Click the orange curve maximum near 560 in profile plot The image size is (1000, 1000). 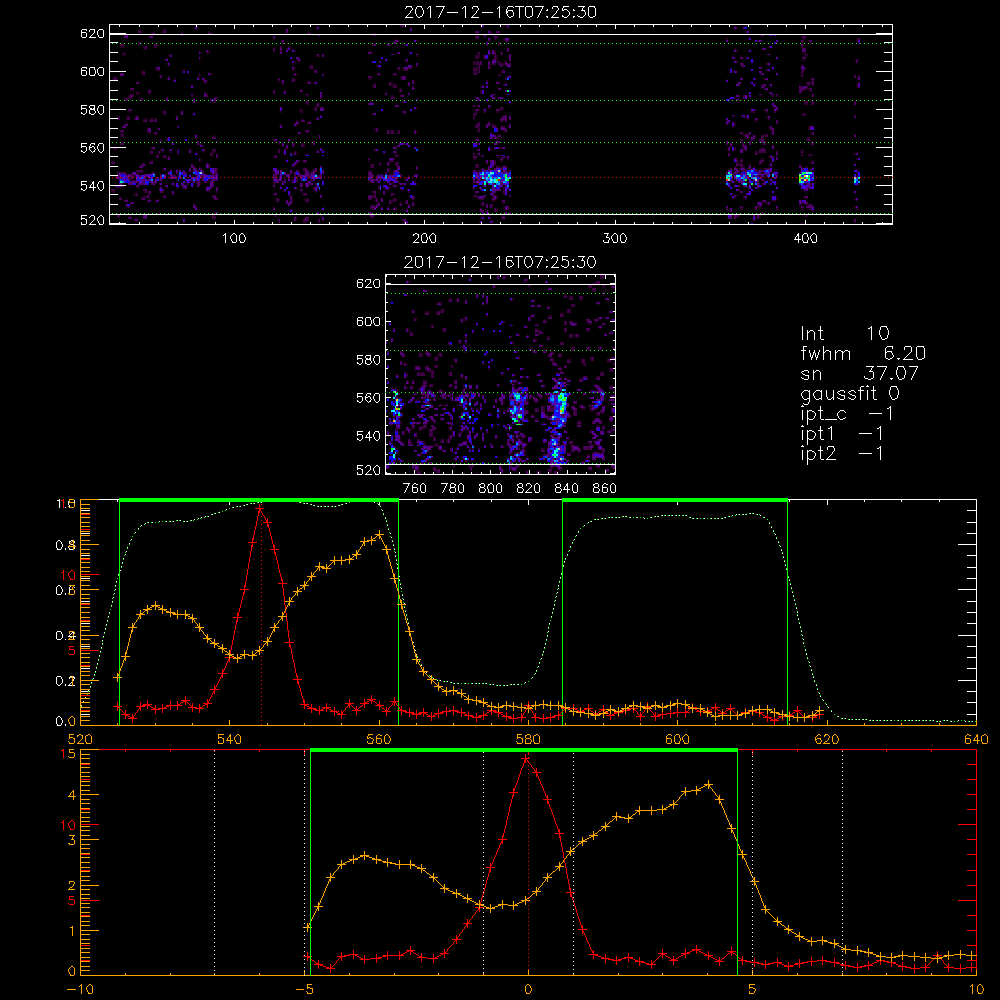click(x=379, y=534)
